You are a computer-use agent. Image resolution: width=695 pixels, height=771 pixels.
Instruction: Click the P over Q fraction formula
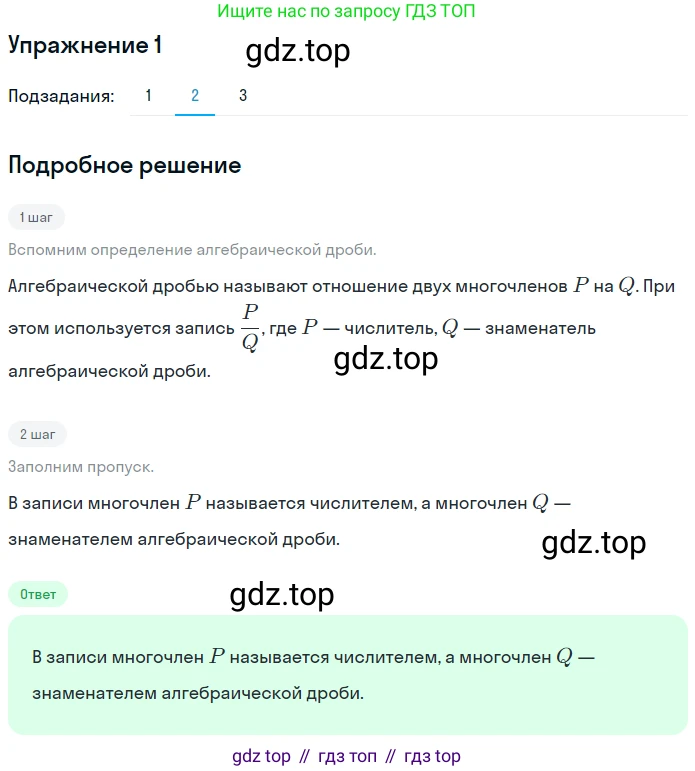tap(249, 328)
